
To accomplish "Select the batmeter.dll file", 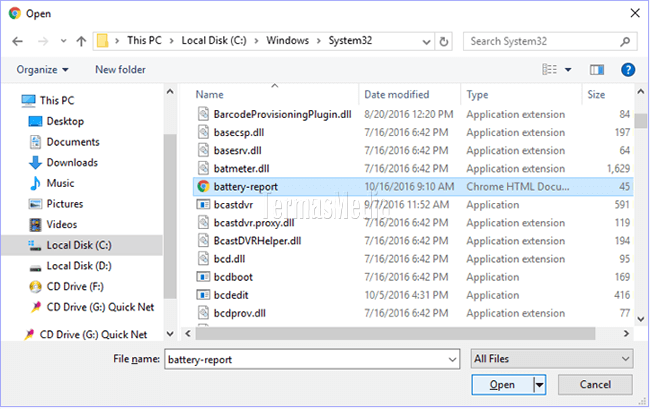I will tap(241, 169).
